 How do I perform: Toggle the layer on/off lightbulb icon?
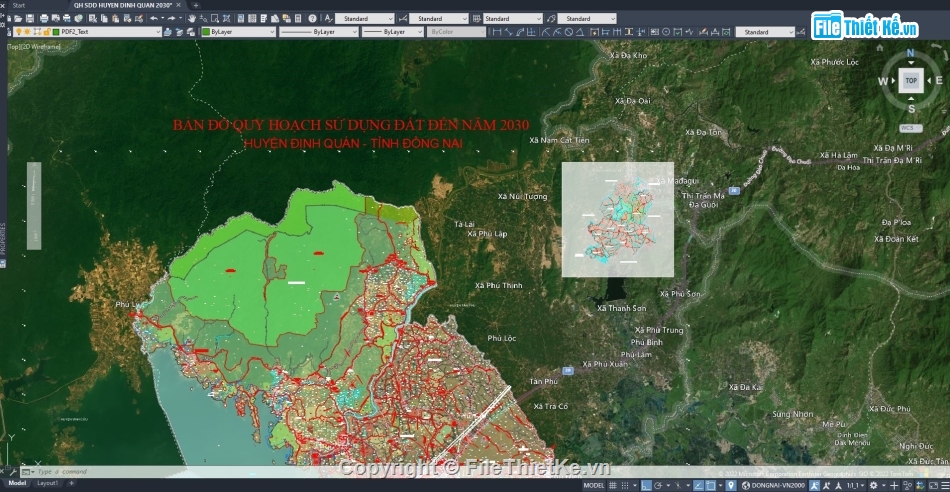(19, 32)
